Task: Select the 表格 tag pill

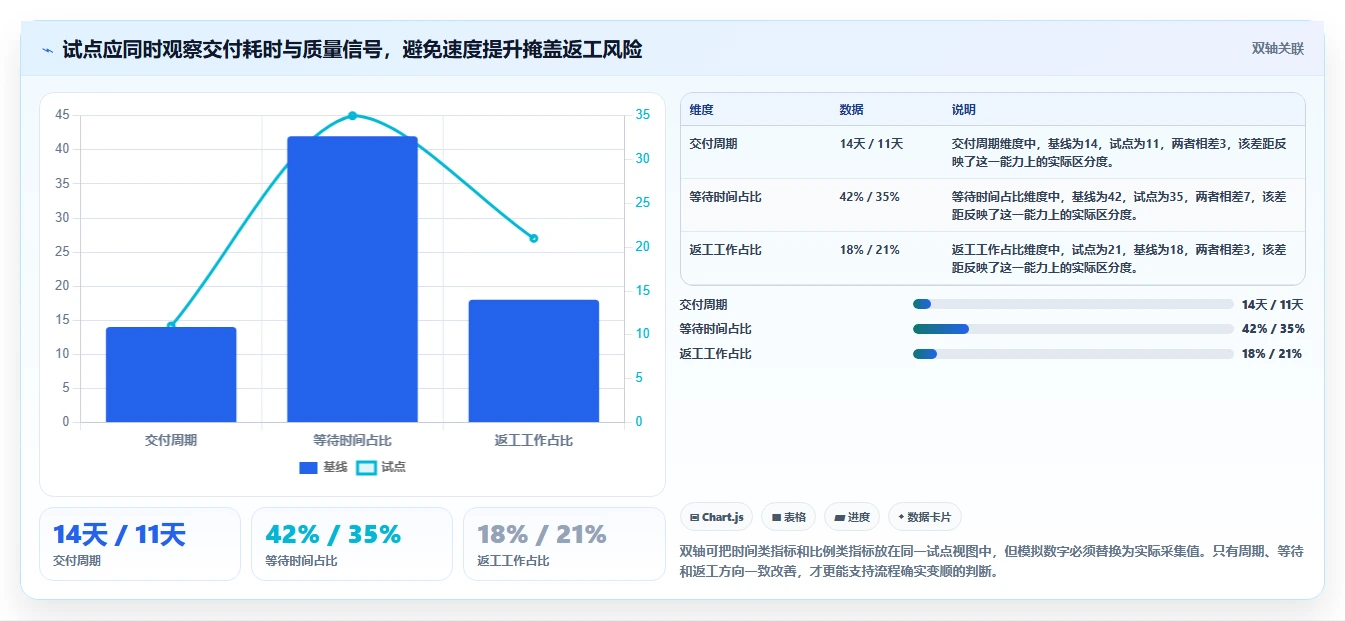Action: pos(788,517)
